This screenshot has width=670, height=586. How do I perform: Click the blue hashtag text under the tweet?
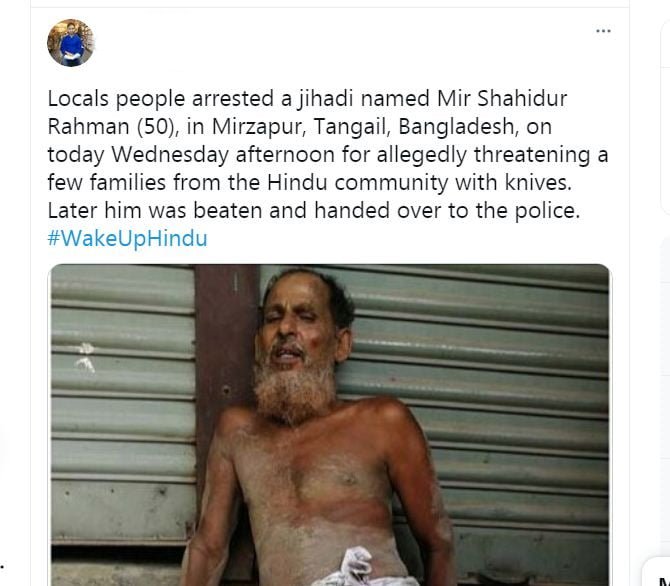point(127,238)
